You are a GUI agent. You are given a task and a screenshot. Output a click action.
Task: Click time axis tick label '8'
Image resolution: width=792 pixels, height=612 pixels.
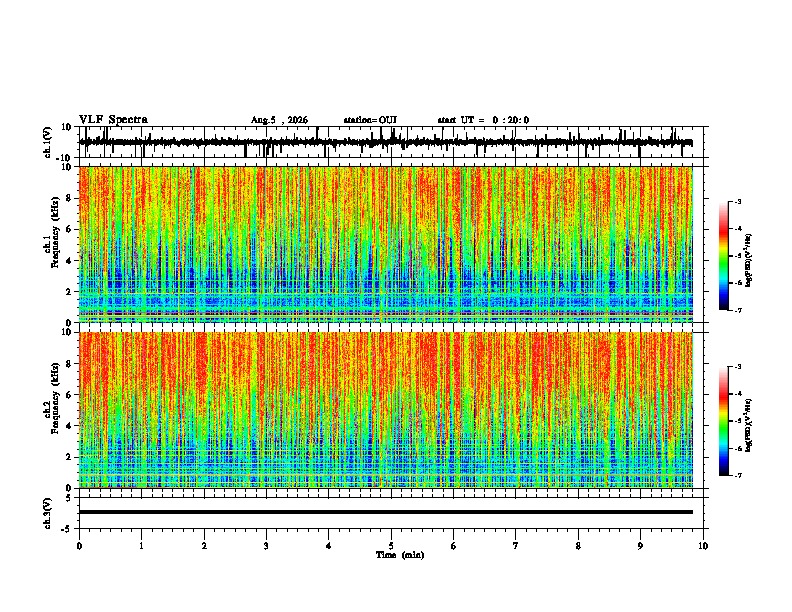(578, 546)
